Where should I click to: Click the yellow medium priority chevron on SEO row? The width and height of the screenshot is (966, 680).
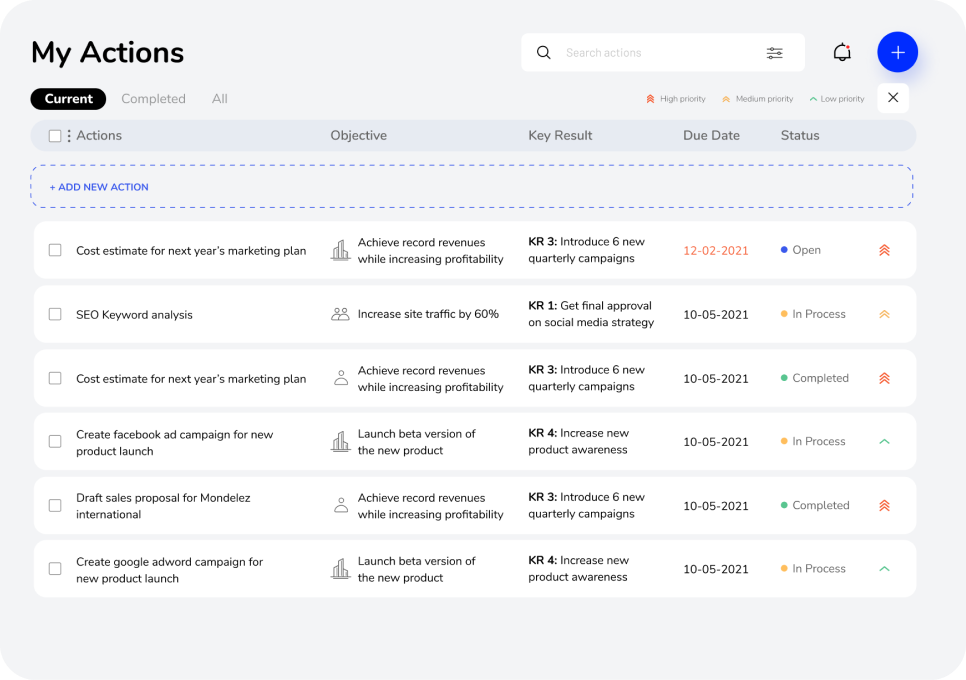[884, 313]
